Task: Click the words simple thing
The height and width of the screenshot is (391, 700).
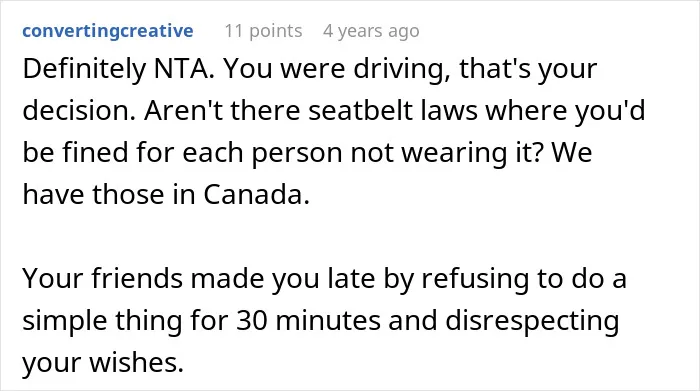Action: pyautogui.click(x=102, y=320)
